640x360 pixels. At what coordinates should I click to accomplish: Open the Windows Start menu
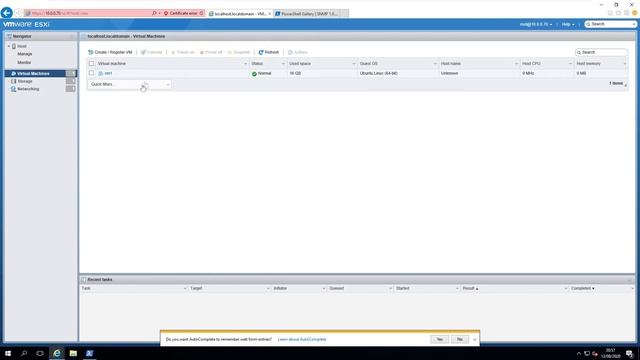tap(8, 353)
